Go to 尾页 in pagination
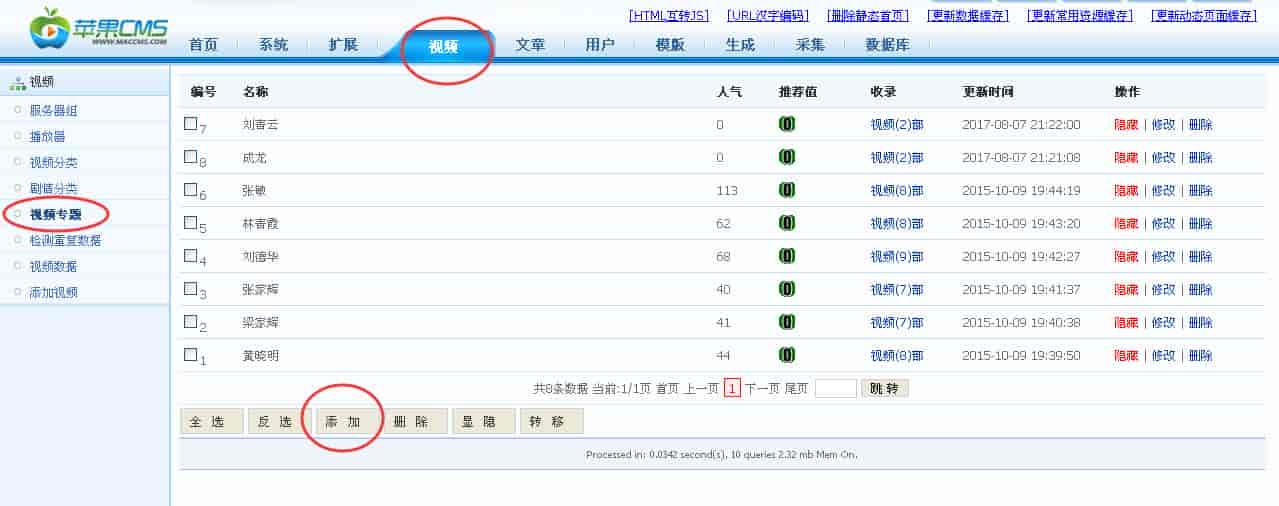This screenshot has width=1279, height=506. pyautogui.click(x=797, y=388)
